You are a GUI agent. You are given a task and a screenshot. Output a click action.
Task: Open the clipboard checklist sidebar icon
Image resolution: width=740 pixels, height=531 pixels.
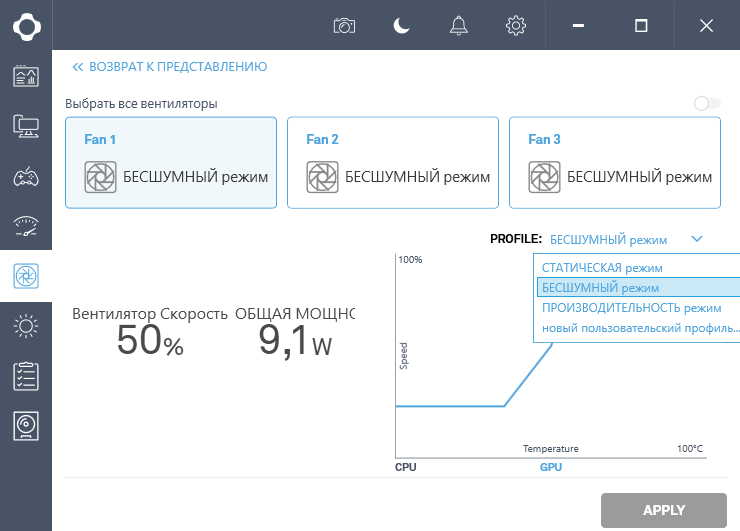click(26, 376)
